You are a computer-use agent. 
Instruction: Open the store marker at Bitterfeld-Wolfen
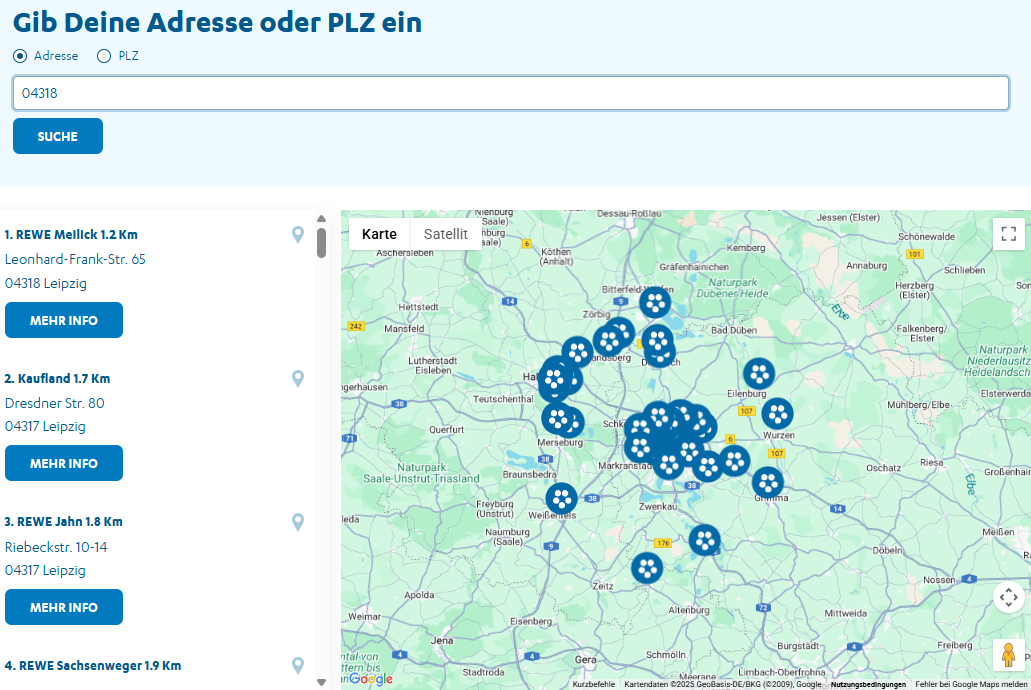(x=655, y=303)
